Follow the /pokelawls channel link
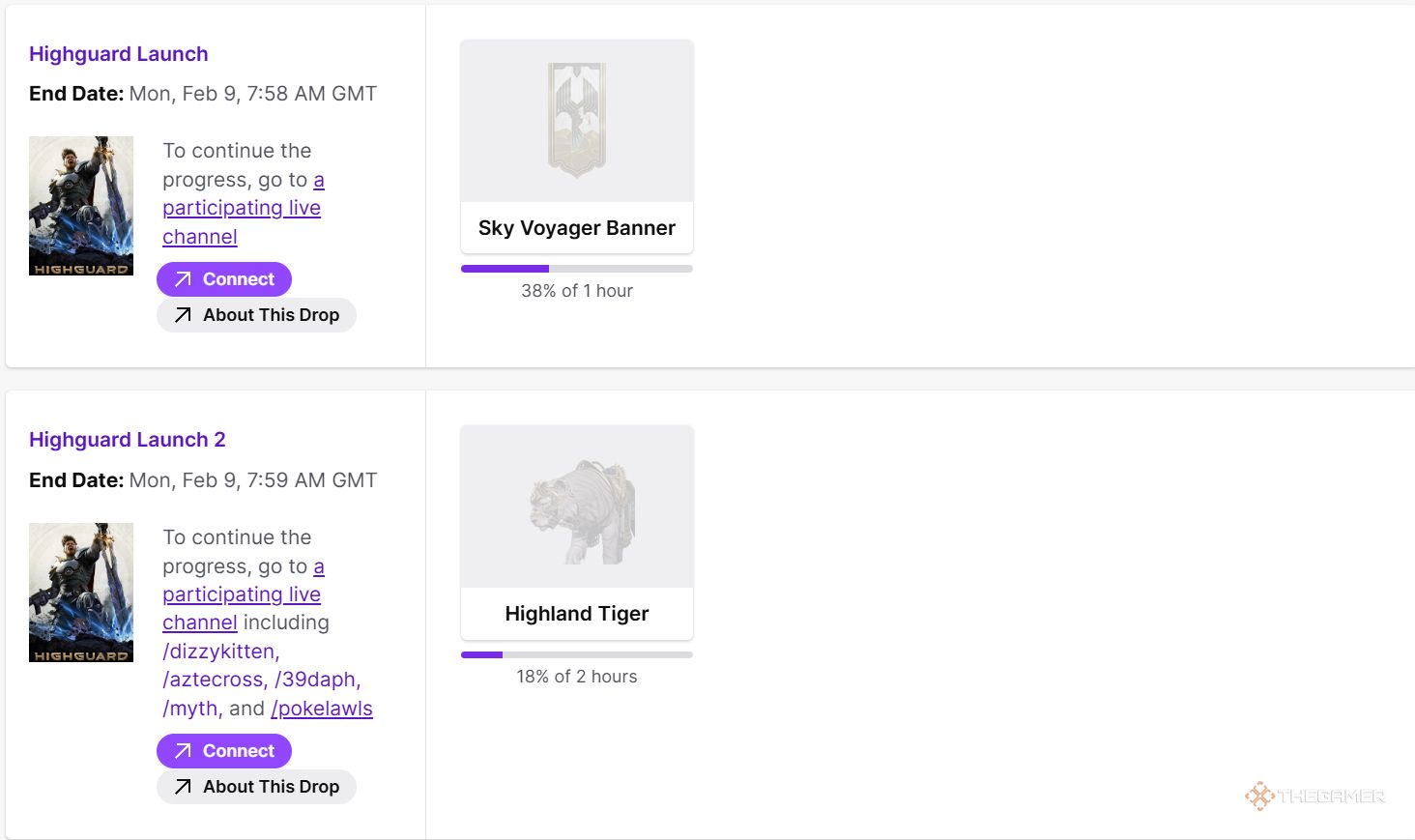Viewport: 1415px width, 840px height. tap(322, 709)
